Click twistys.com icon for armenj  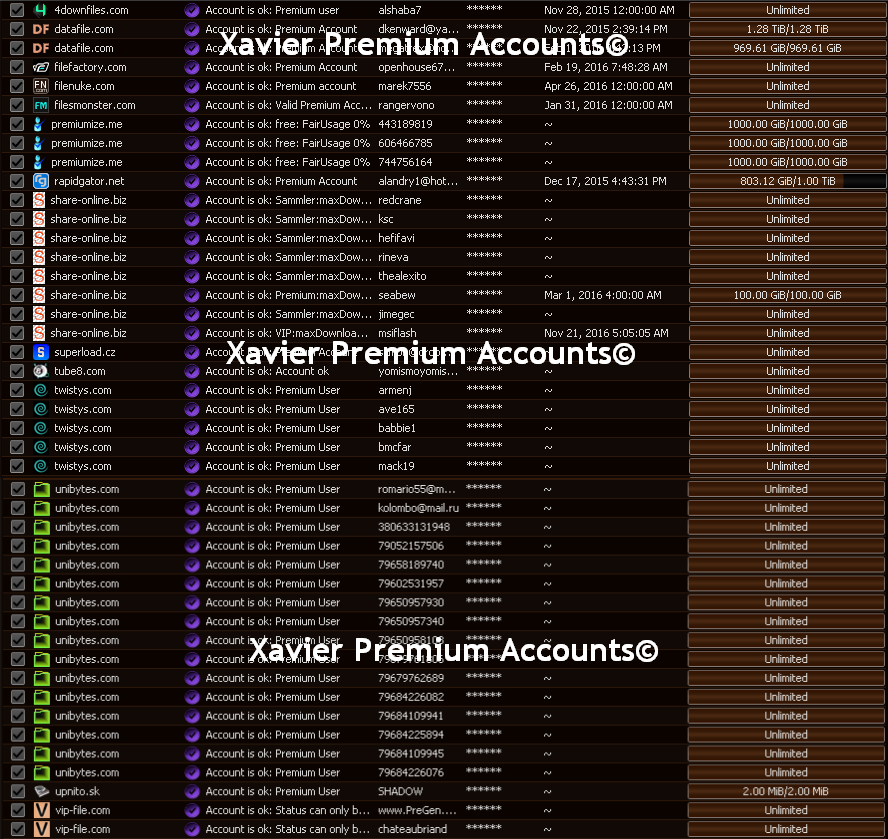pyautogui.click(x=40, y=390)
